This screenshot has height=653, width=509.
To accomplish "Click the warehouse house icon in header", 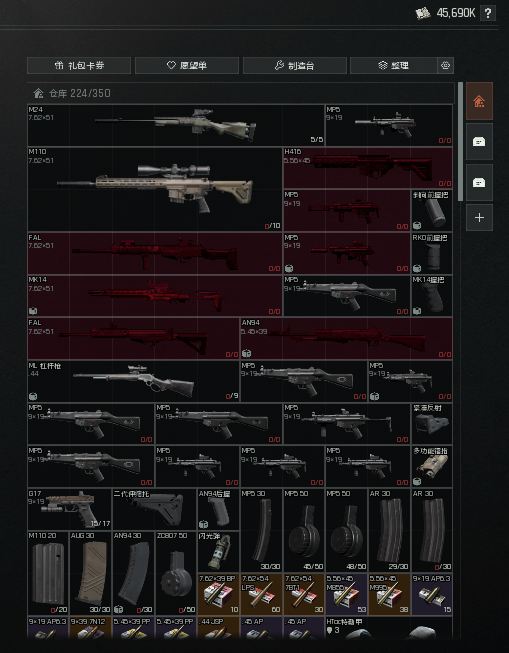I will coord(38,93).
